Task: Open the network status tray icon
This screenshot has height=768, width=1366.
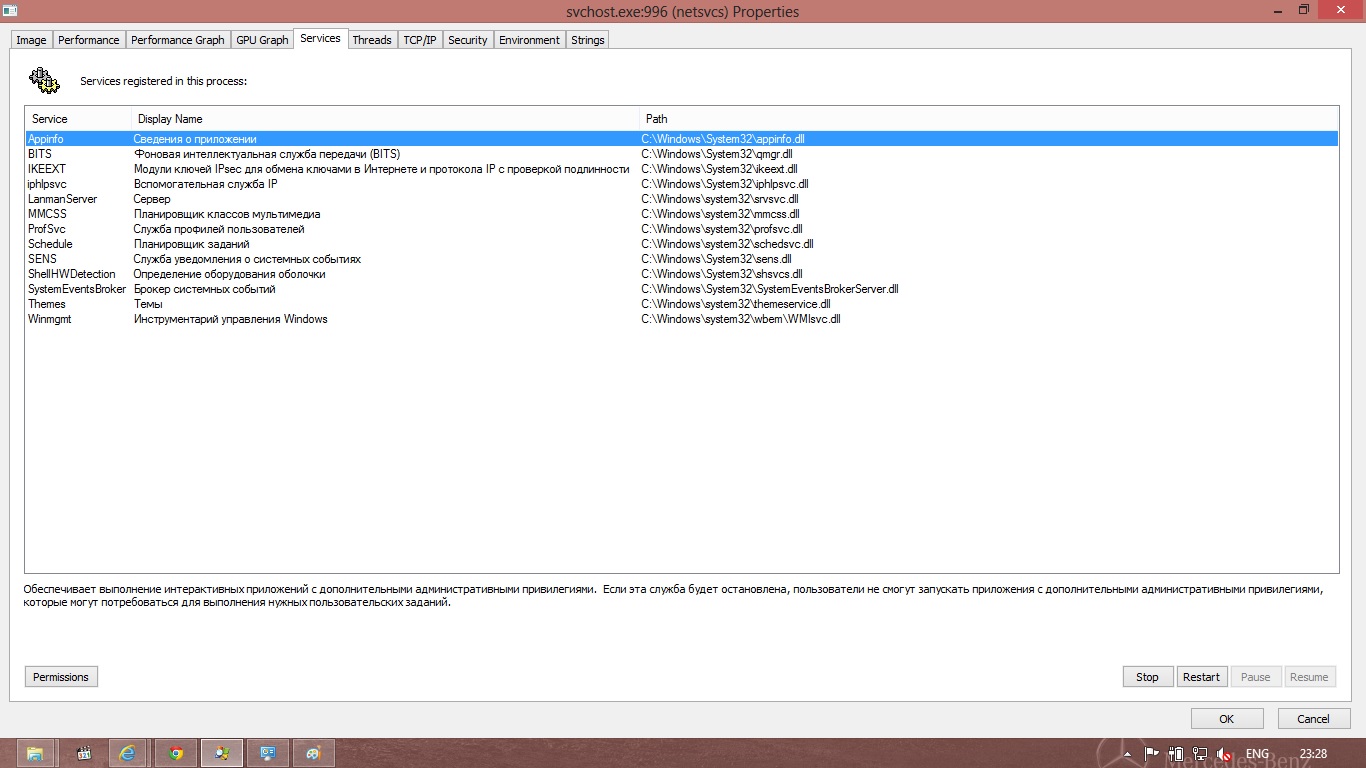Action: [x=1200, y=754]
